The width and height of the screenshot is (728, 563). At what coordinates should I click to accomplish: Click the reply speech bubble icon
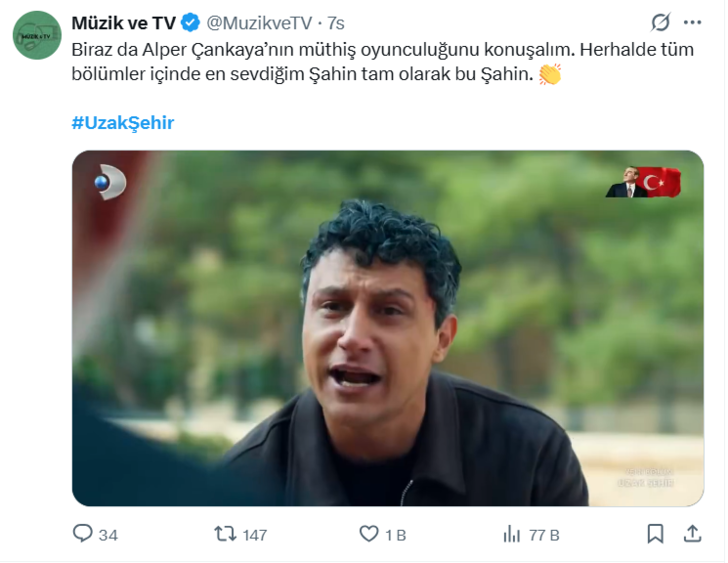click(83, 534)
